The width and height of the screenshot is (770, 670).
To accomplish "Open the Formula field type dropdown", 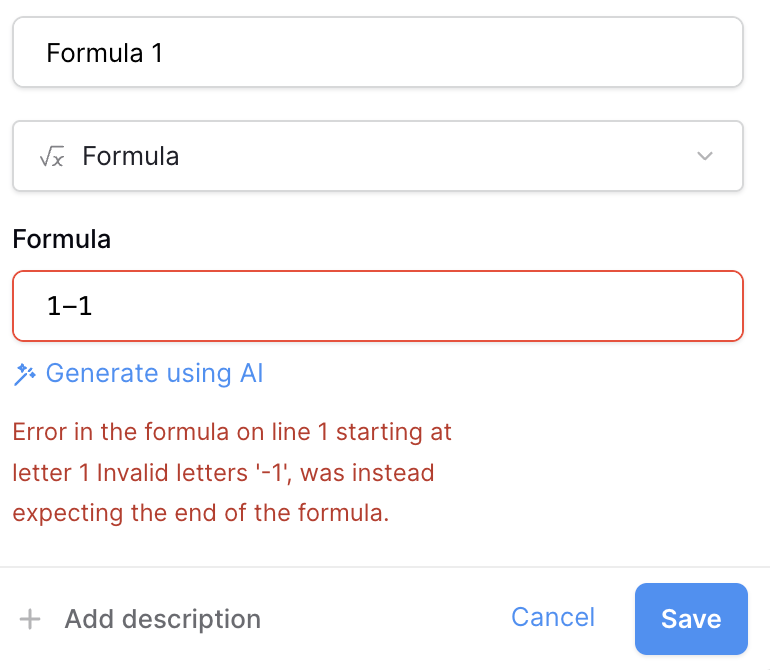I will 378,156.
